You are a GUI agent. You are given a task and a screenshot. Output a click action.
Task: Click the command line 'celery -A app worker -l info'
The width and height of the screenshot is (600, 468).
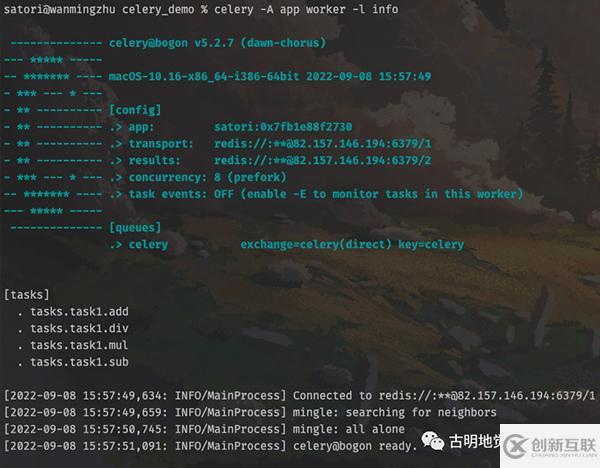(x=306, y=9)
